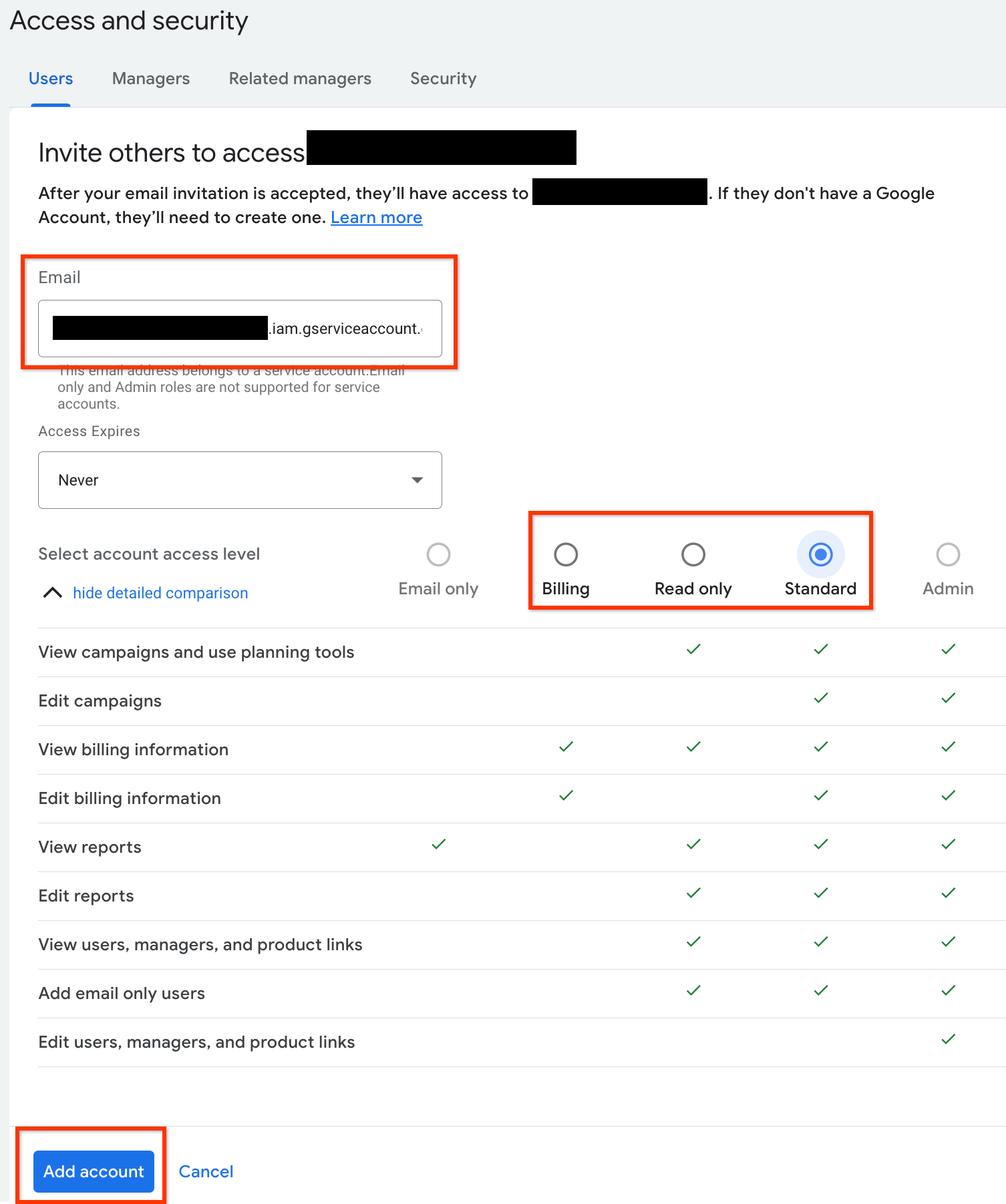
Task: Click the Access Expires dropdown arrow
Action: 417,480
